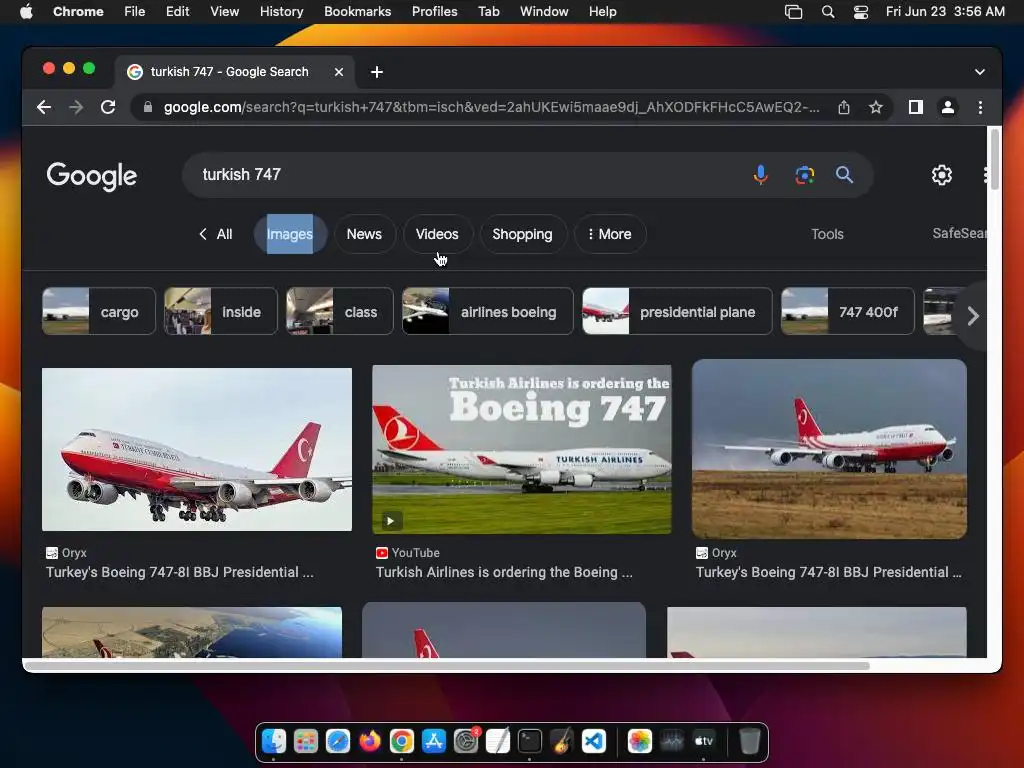The height and width of the screenshot is (768, 1024).
Task: Open the Bookmarks menu
Action: 357,12
